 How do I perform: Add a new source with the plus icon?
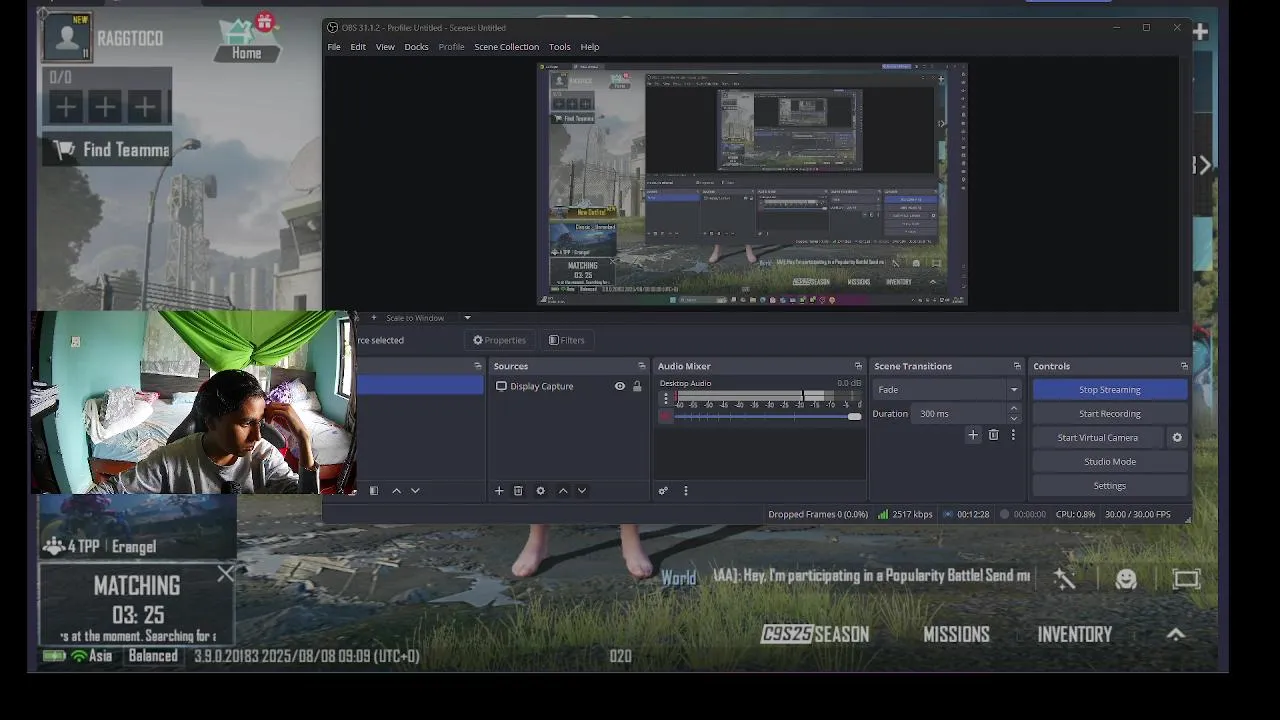[499, 491]
